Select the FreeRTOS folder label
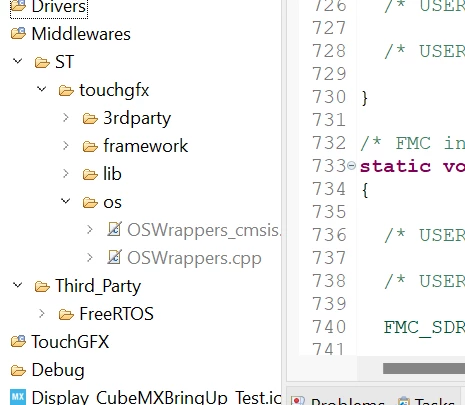This screenshot has width=465, height=405. click(116, 314)
